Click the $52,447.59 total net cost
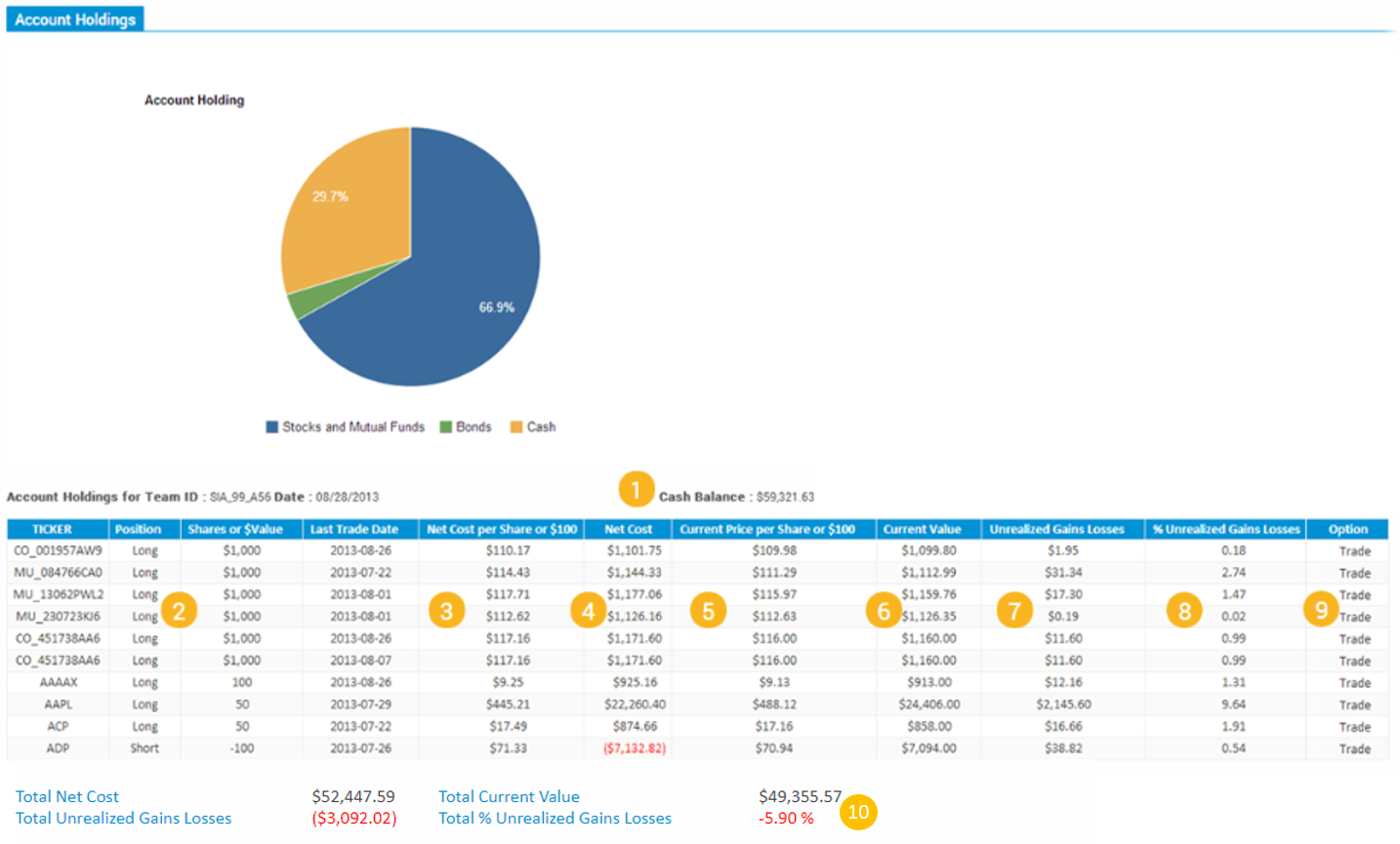 coord(353,797)
